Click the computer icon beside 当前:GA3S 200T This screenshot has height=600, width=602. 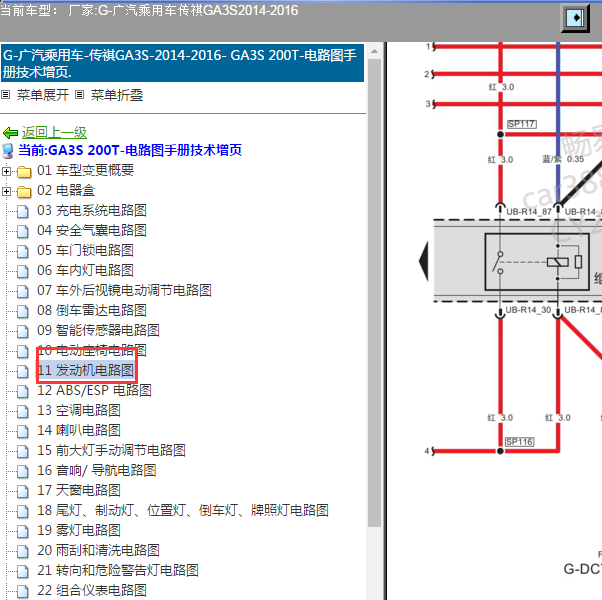8,151
